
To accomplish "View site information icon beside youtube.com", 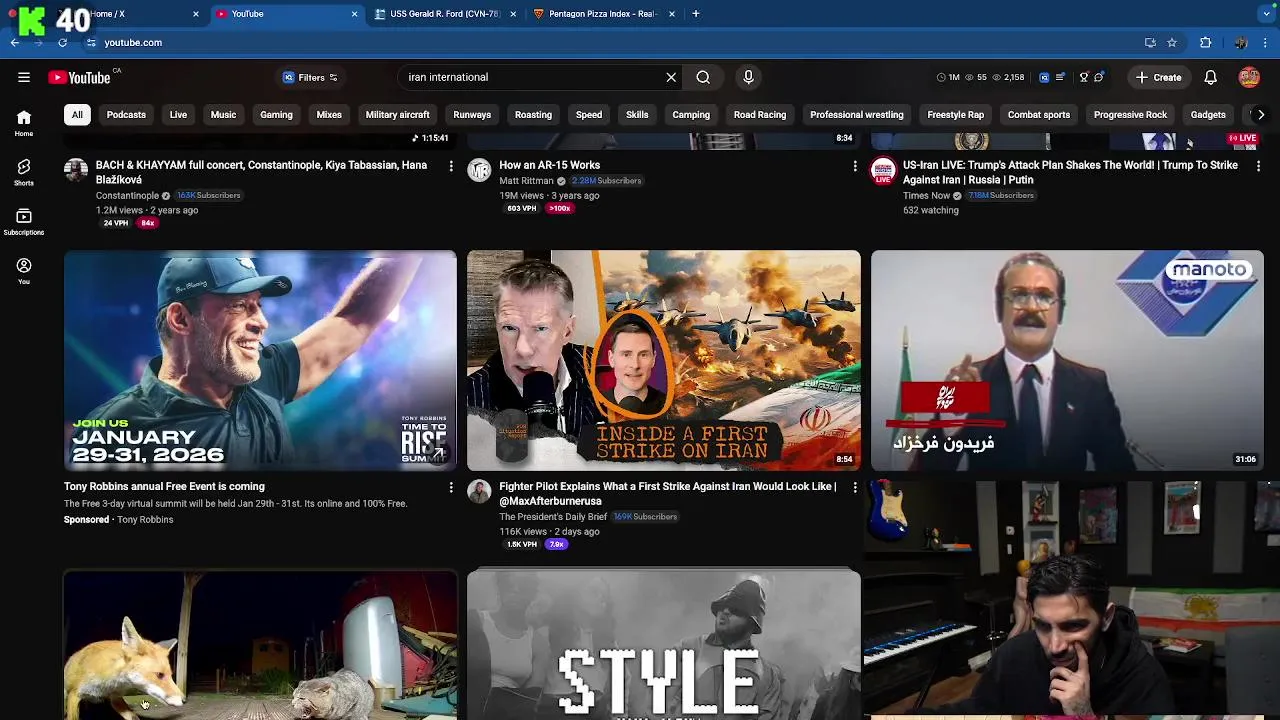I will (91, 43).
